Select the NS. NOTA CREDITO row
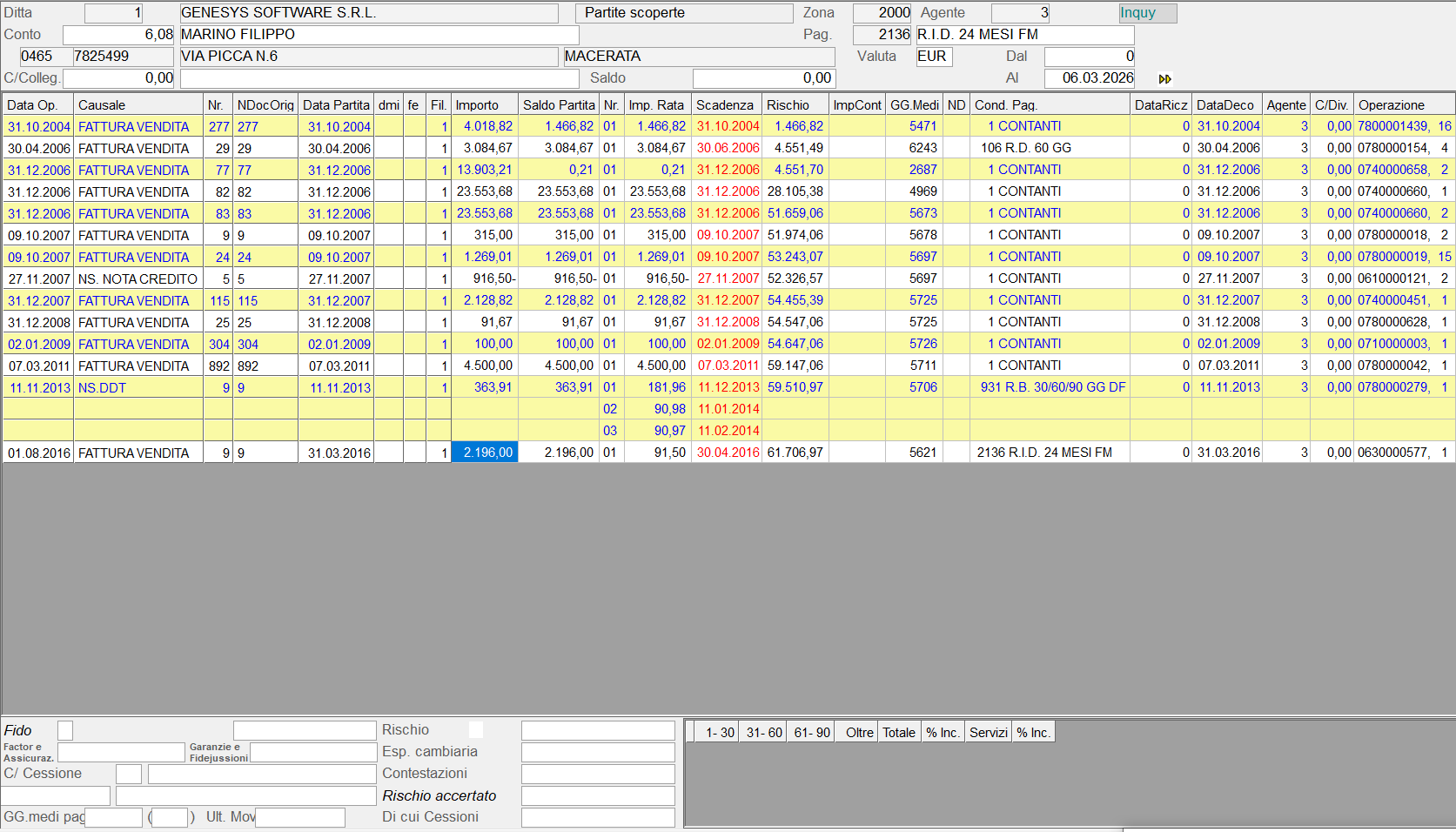The image size is (1456, 832). [138, 279]
